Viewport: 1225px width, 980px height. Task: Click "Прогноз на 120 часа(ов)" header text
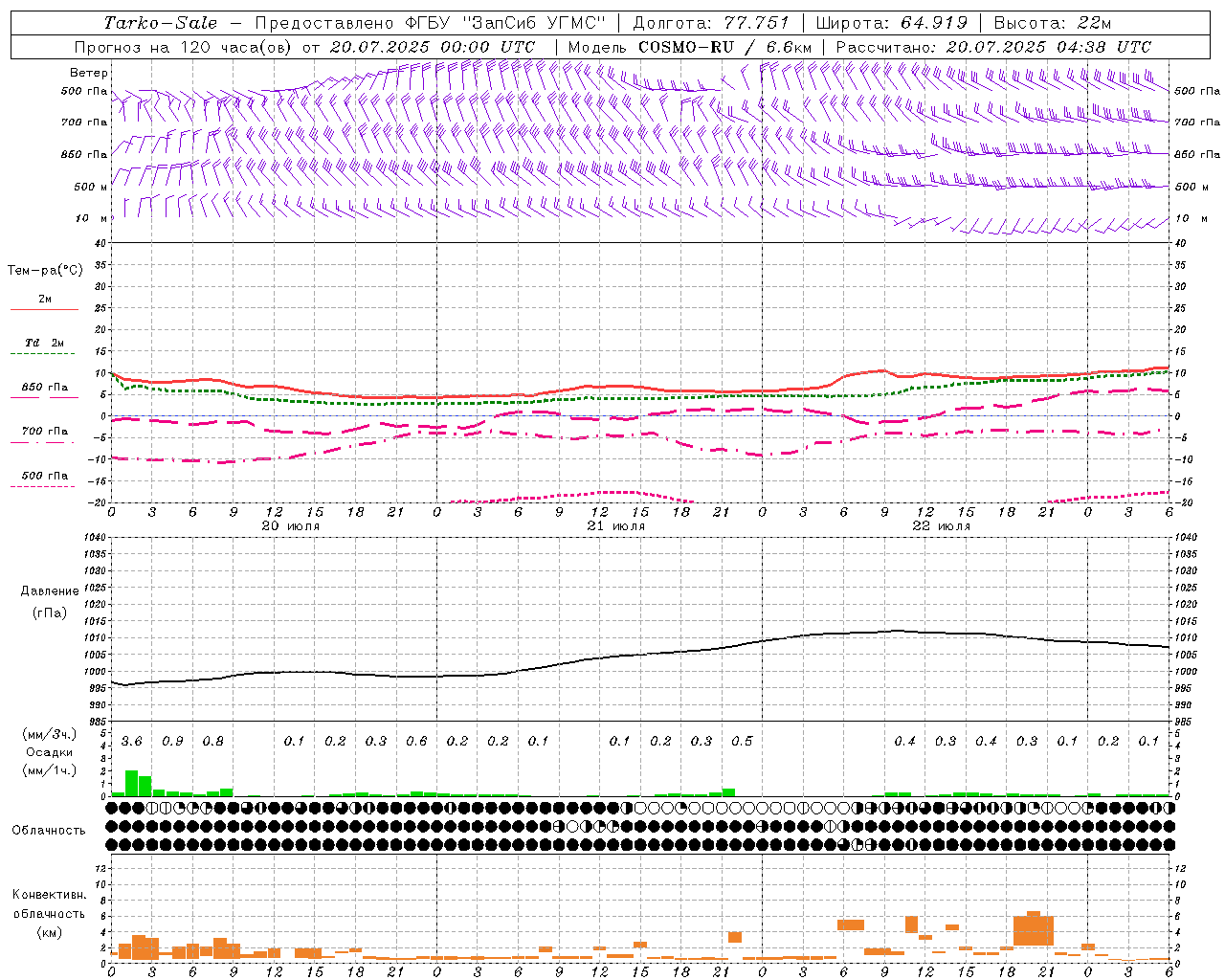(184, 47)
